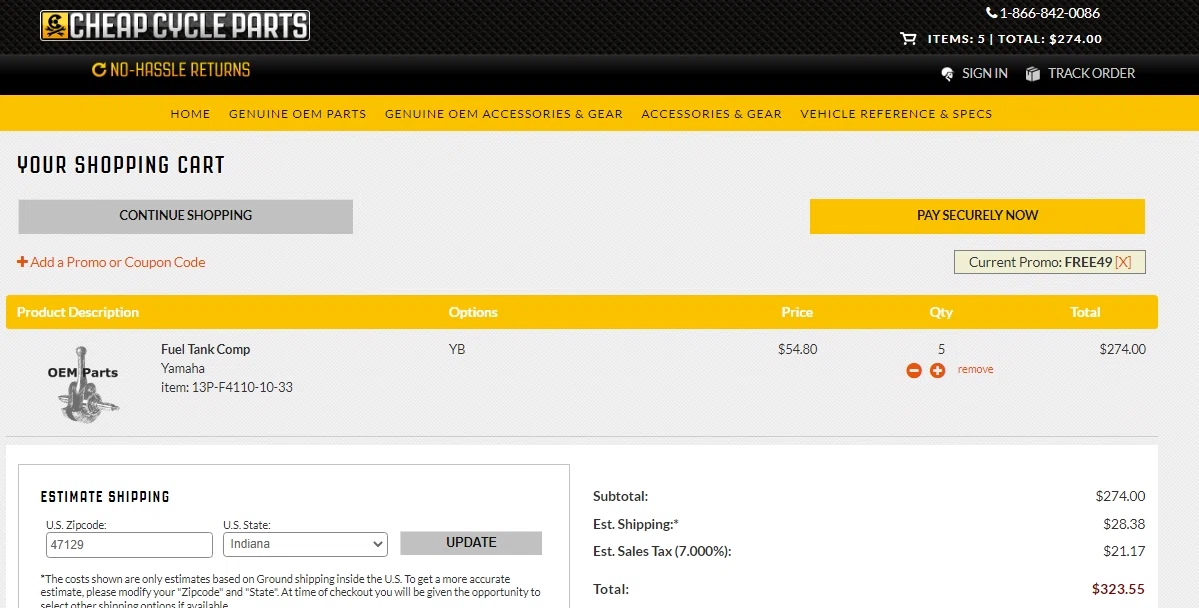Click the No-Hassle Returns refresh icon
Image resolution: width=1199 pixels, height=608 pixels.
[99, 70]
